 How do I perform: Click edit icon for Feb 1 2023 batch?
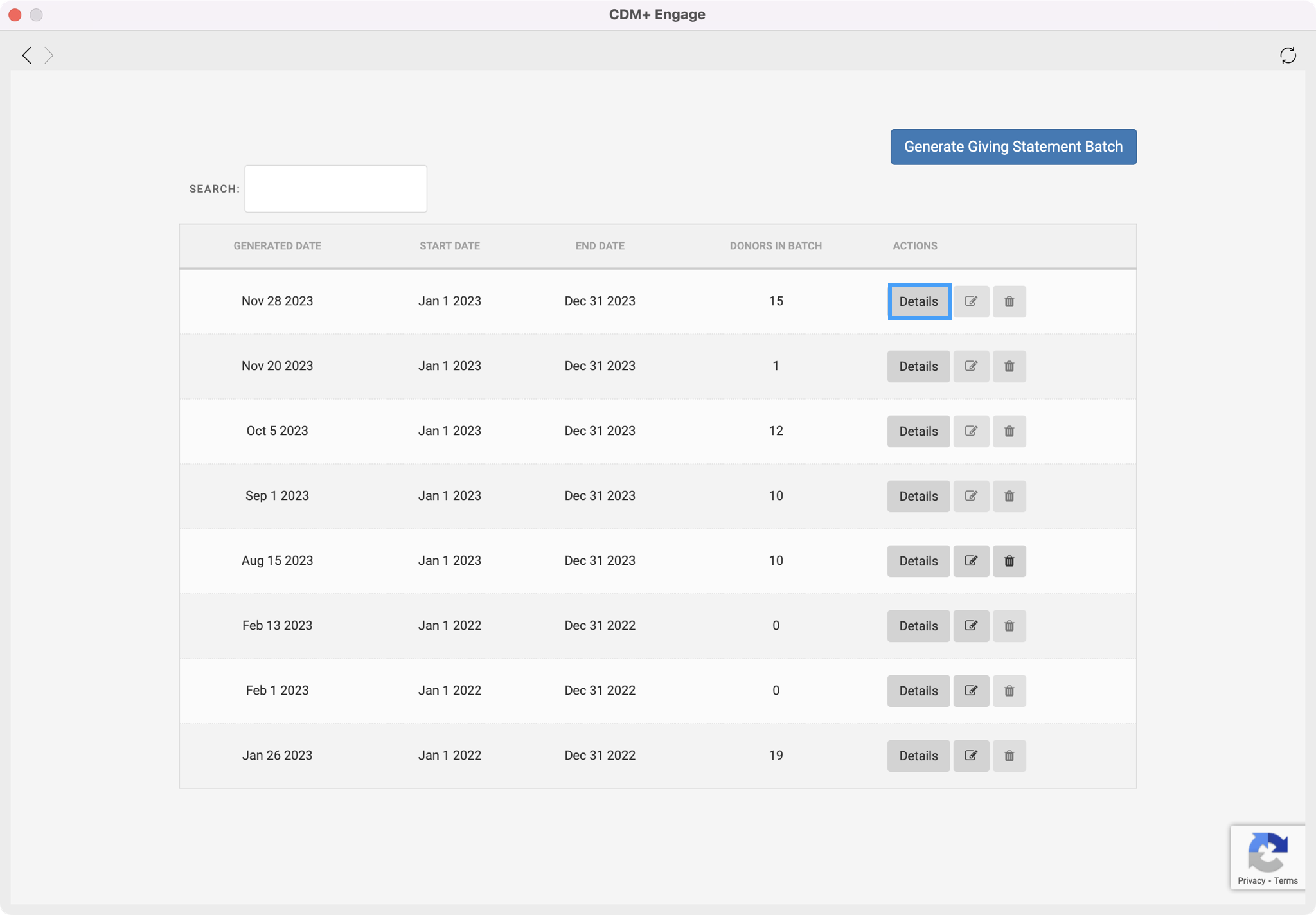tap(971, 691)
